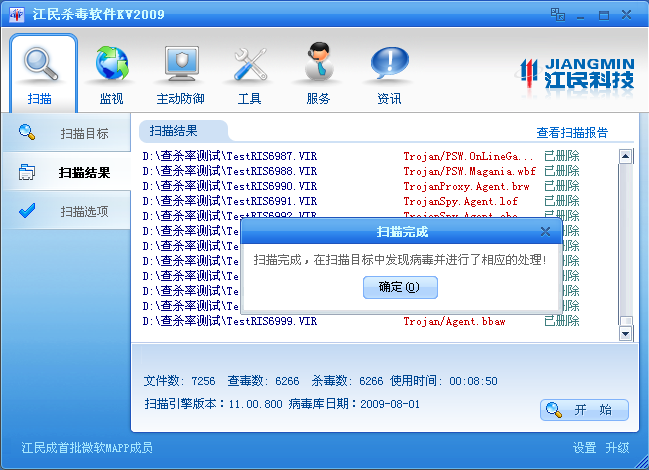Click the skin switch icon in title bar

[x=558, y=15]
